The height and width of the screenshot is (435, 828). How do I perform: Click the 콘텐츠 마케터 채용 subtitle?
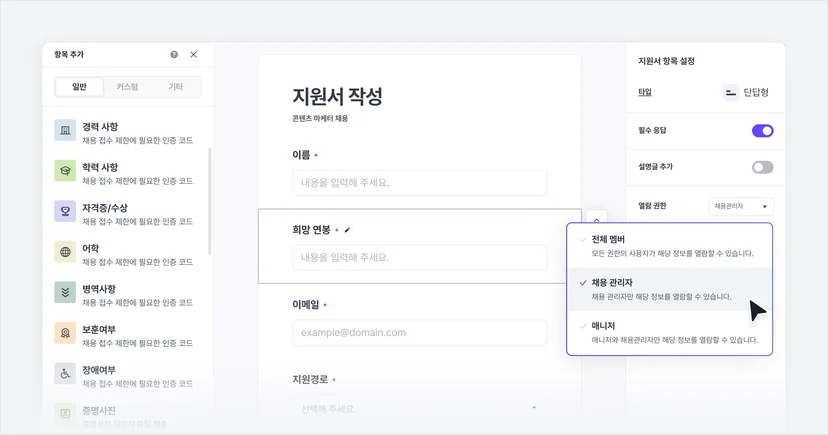click(x=320, y=119)
